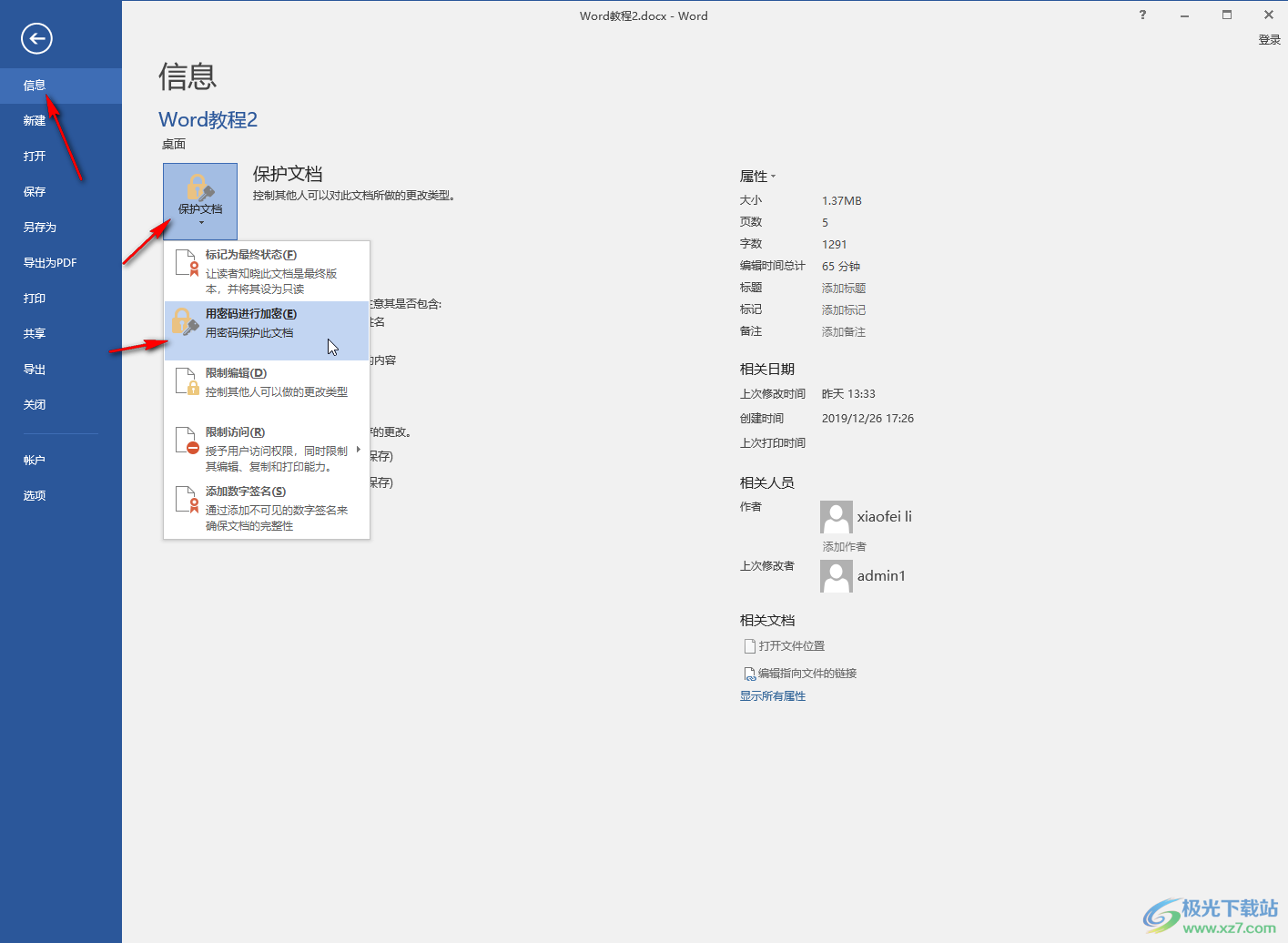Click the 限制编辑 document lock icon
The height and width of the screenshot is (943, 1288).
tap(187, 381)
